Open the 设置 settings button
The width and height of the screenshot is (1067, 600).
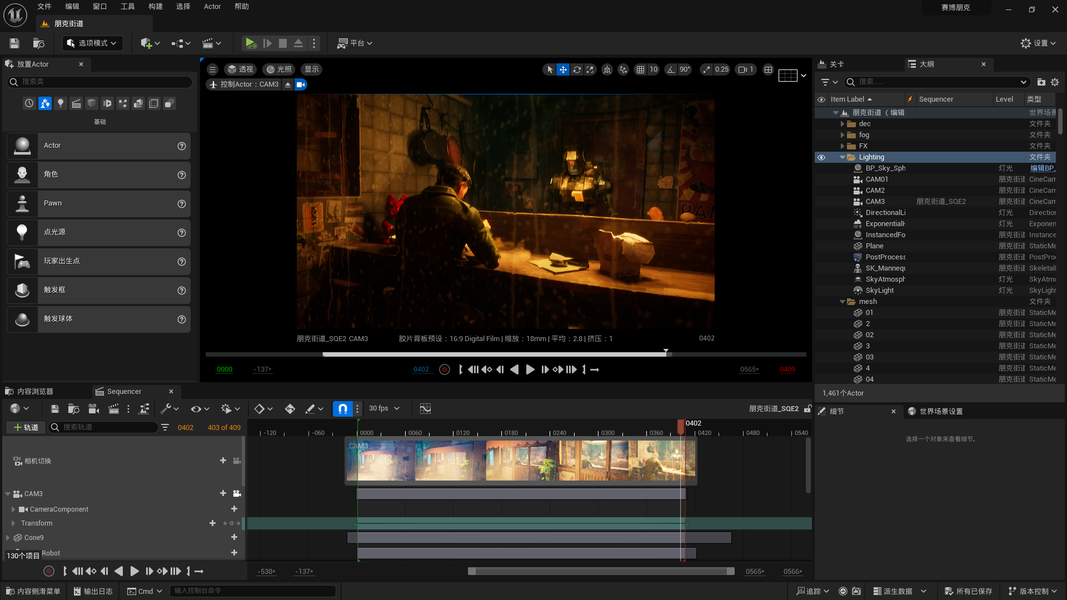tap(1038, 43)
